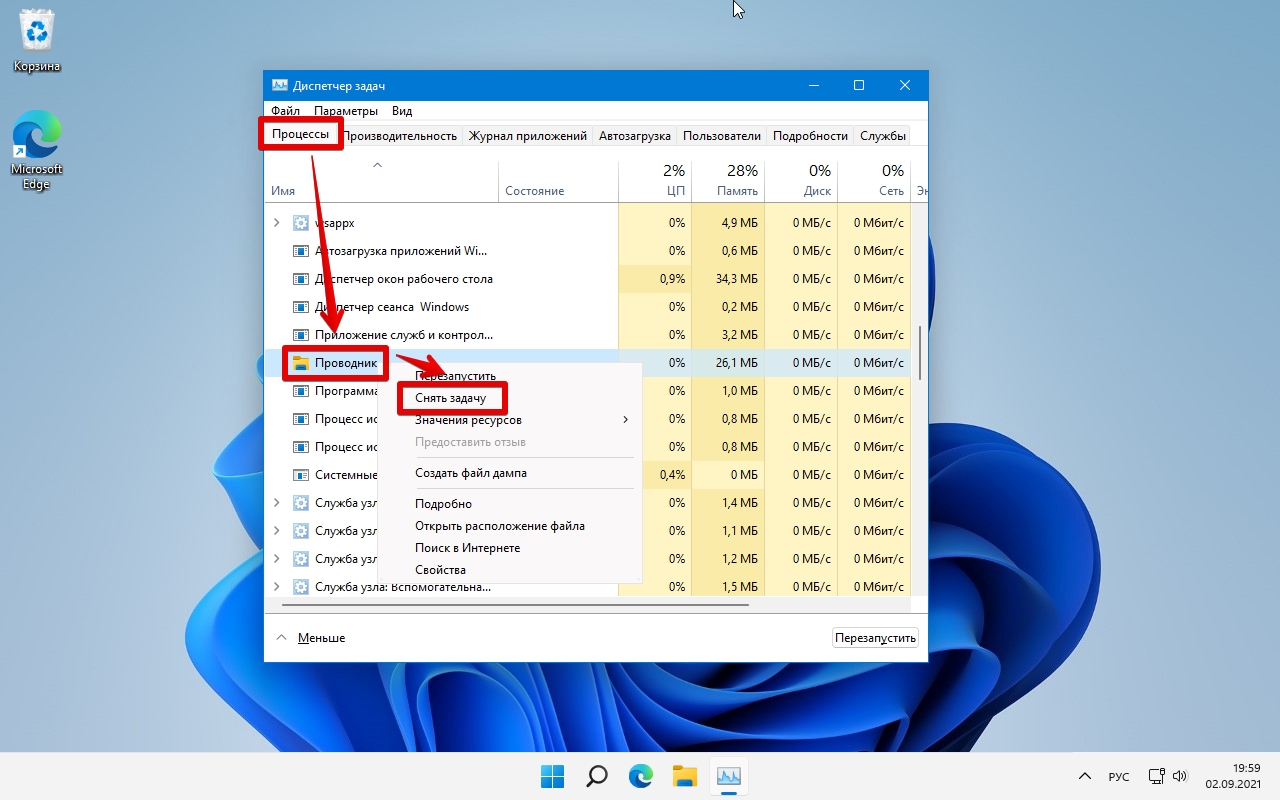Click gear icon of Служба узла: Вспомогательна...
Image resolution: width=1280 pixels, height=800 pixels.
pos(300,587)
